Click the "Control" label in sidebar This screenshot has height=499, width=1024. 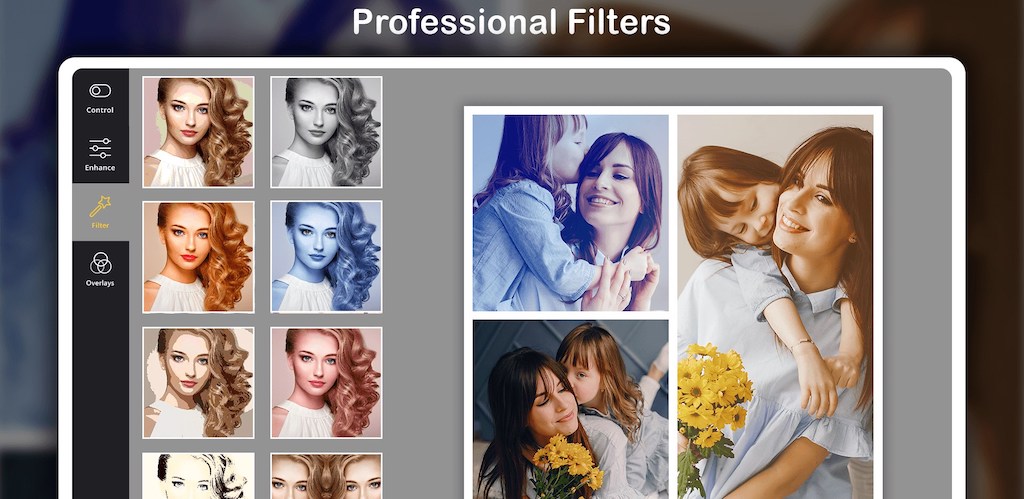[100, 110]
